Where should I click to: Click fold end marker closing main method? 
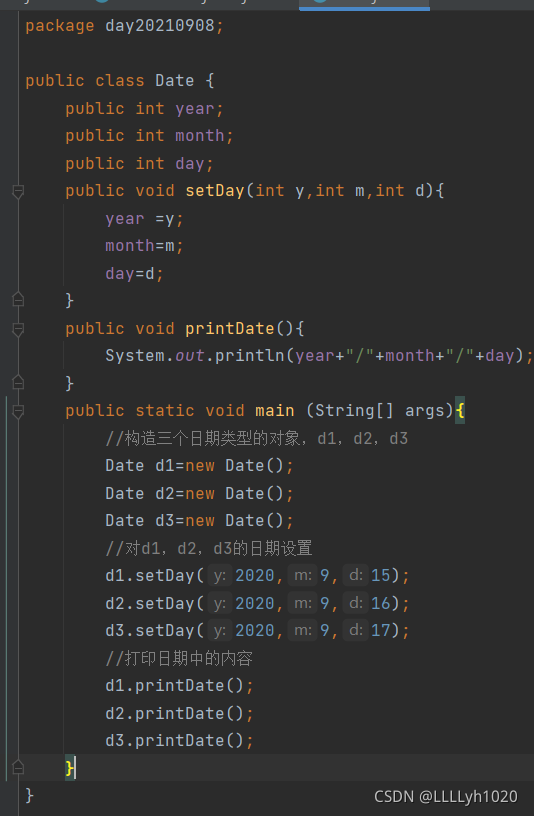[x=18, y=768]
